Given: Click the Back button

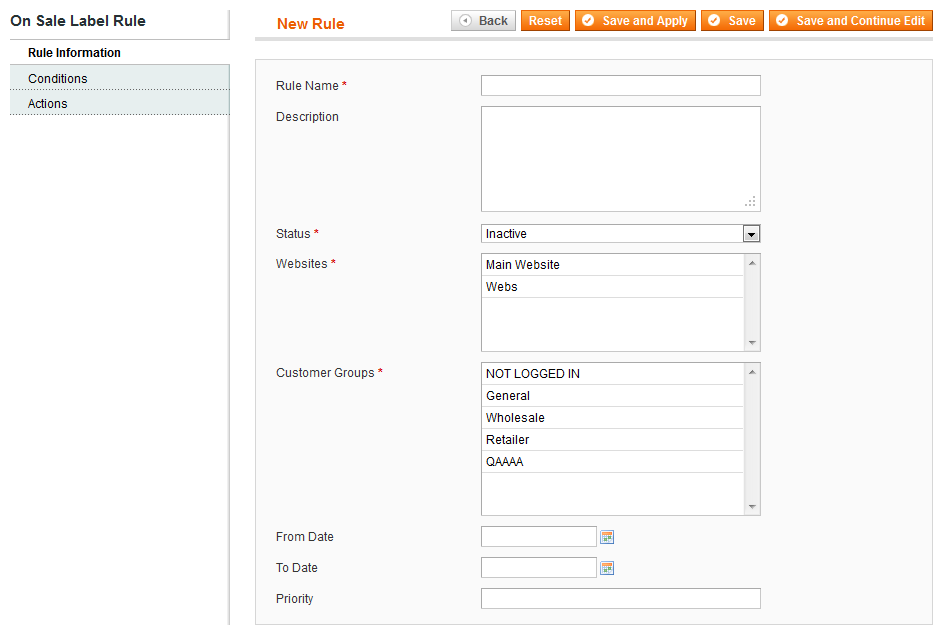Looking at the screenshot, I should 483,20.
